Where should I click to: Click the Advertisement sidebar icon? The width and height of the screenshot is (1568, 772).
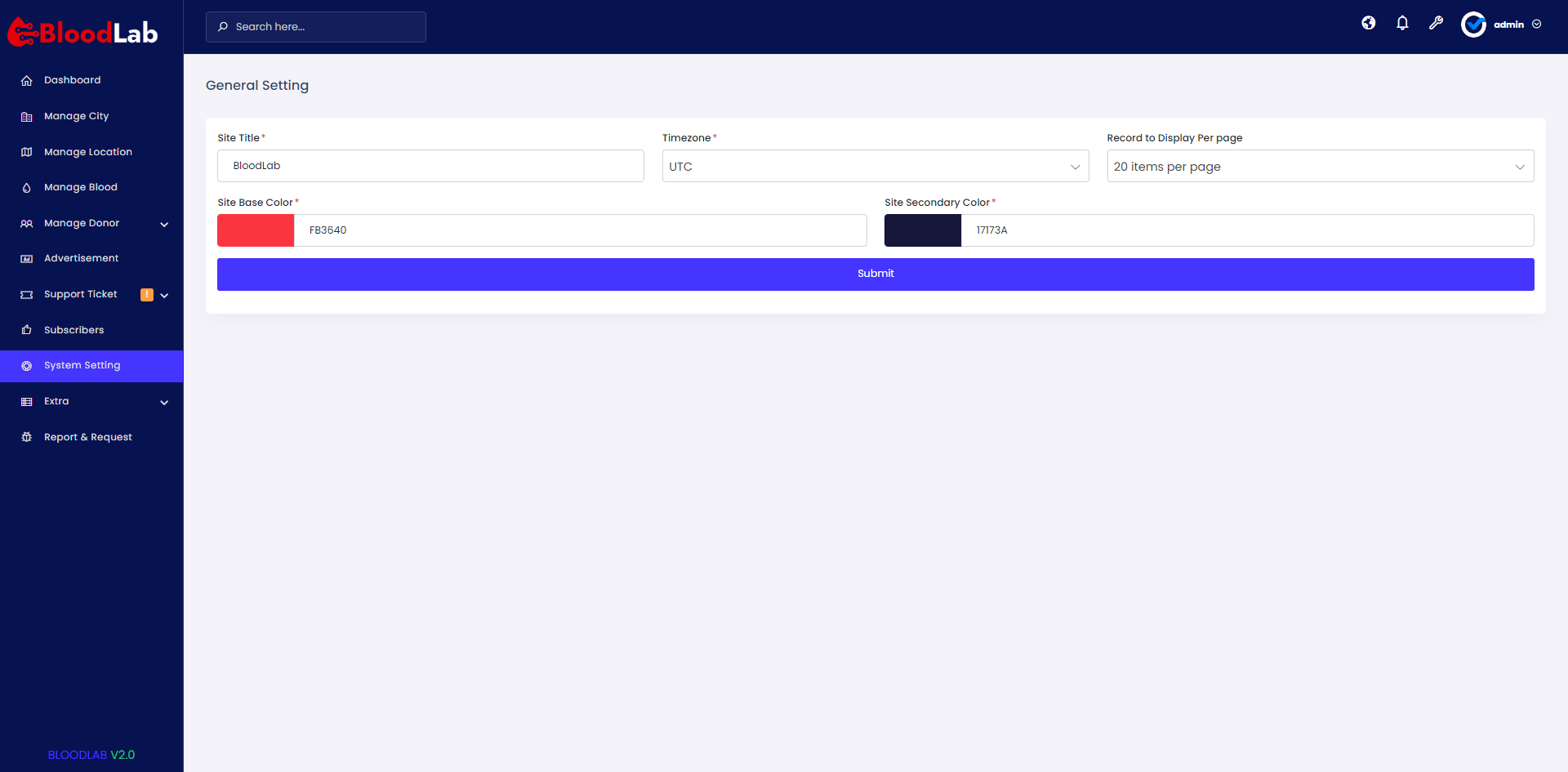tap(27, 258)
